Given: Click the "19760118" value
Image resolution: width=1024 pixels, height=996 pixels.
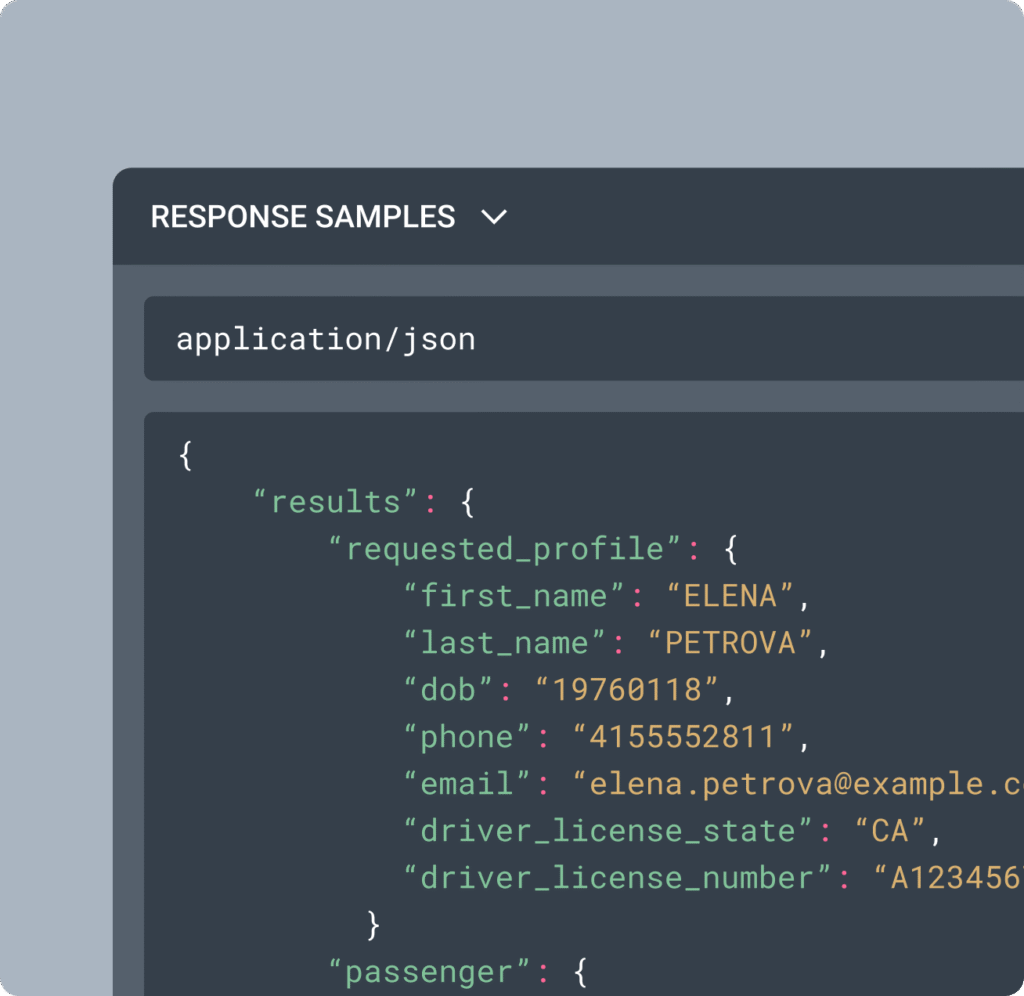Looking at the screenshot, I should coord(627,690).
